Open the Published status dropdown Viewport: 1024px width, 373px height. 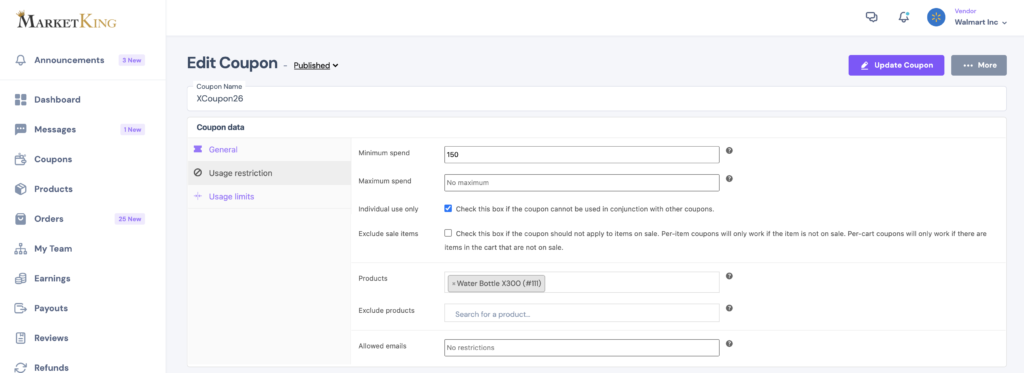tap(316, 65)
